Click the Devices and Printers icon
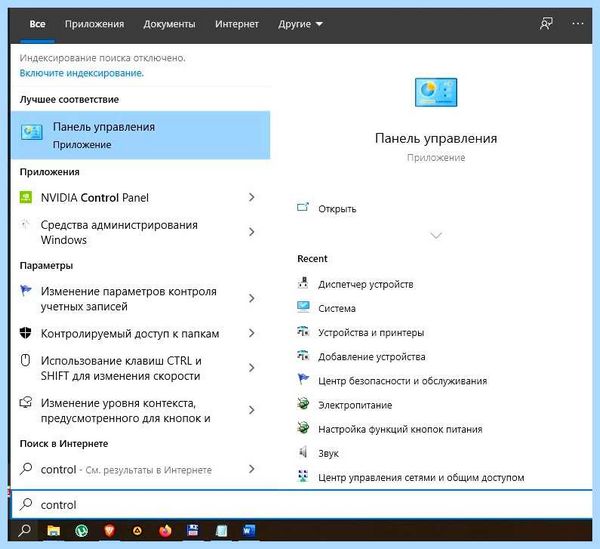Viewport: 600px width, 549px height. (x=303, y=331)
